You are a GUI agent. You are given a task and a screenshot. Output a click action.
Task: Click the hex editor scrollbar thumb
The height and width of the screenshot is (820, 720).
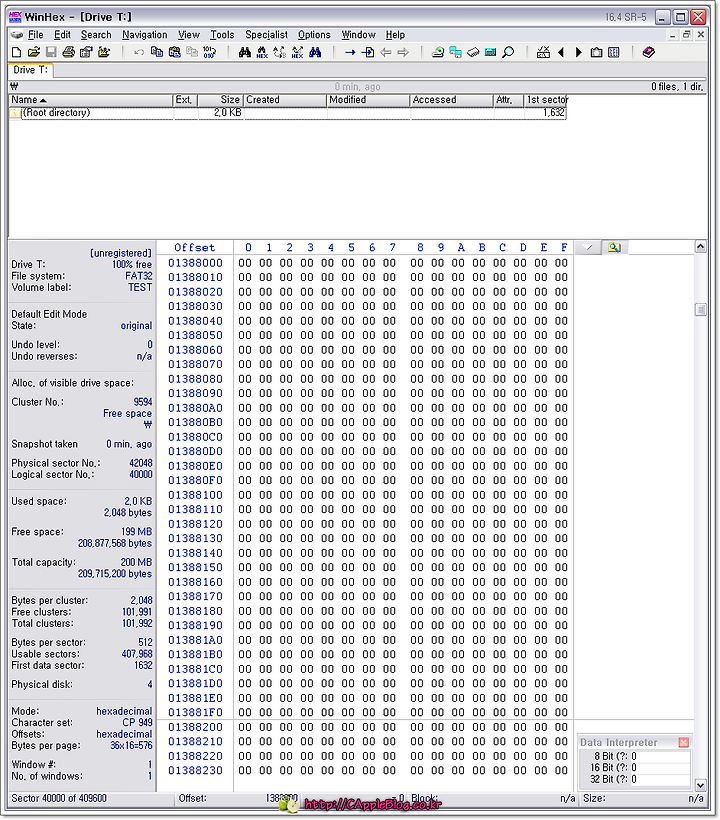[x=701, y=310]
